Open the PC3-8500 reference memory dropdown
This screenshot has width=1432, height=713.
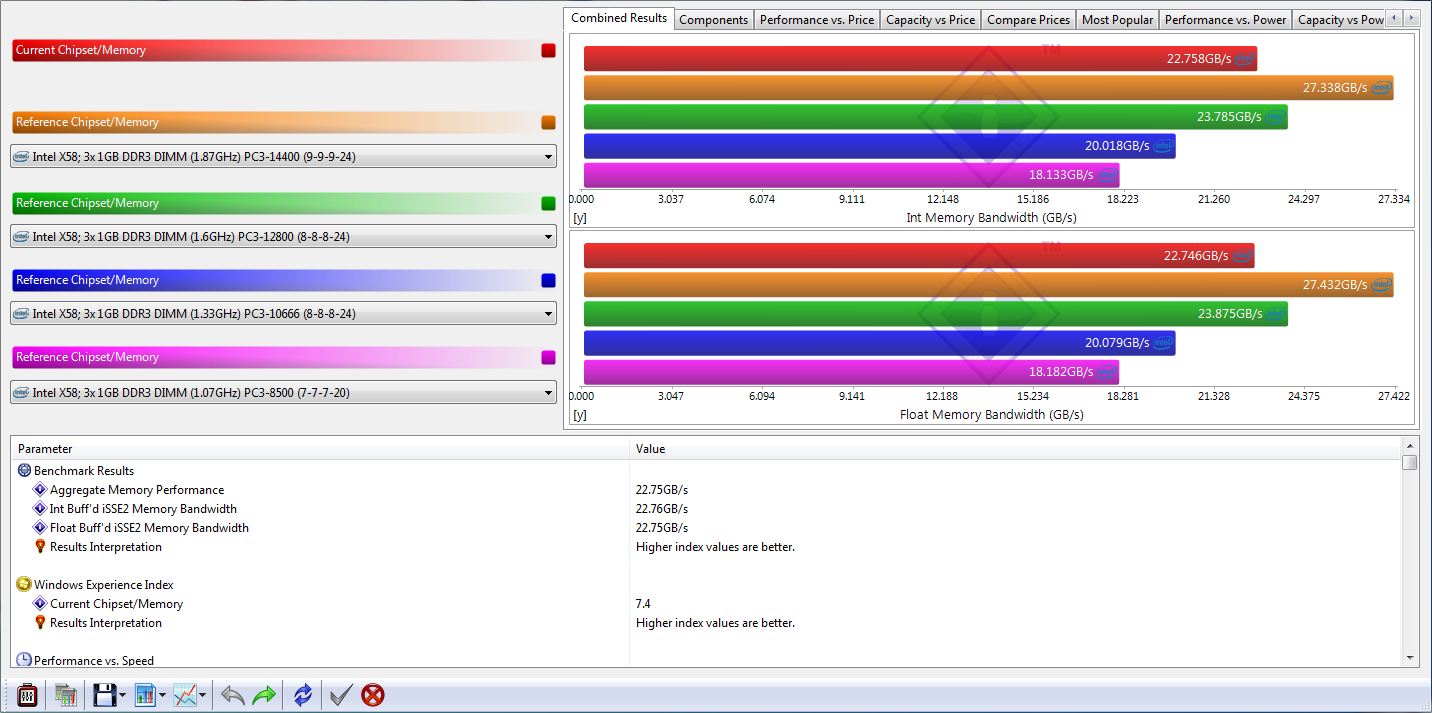point(283,393)
